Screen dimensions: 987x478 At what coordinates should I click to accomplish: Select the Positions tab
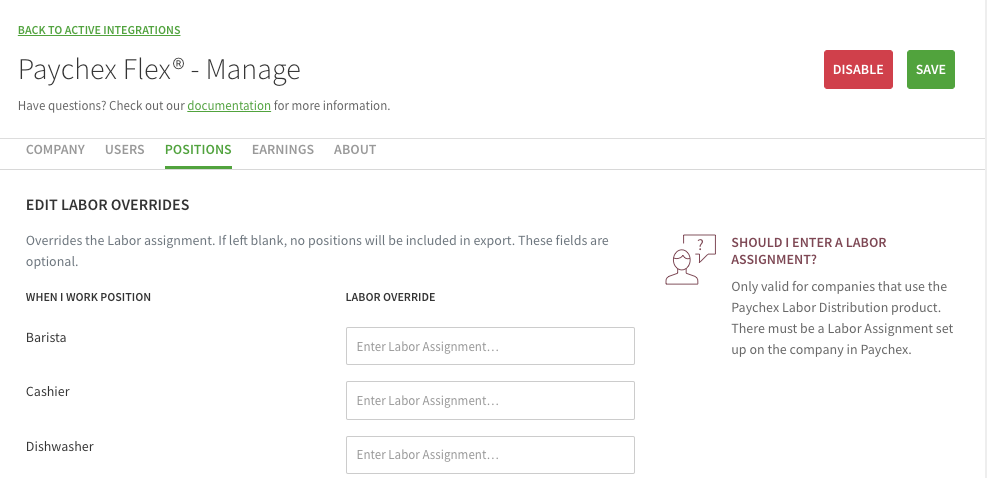[198, 150]
